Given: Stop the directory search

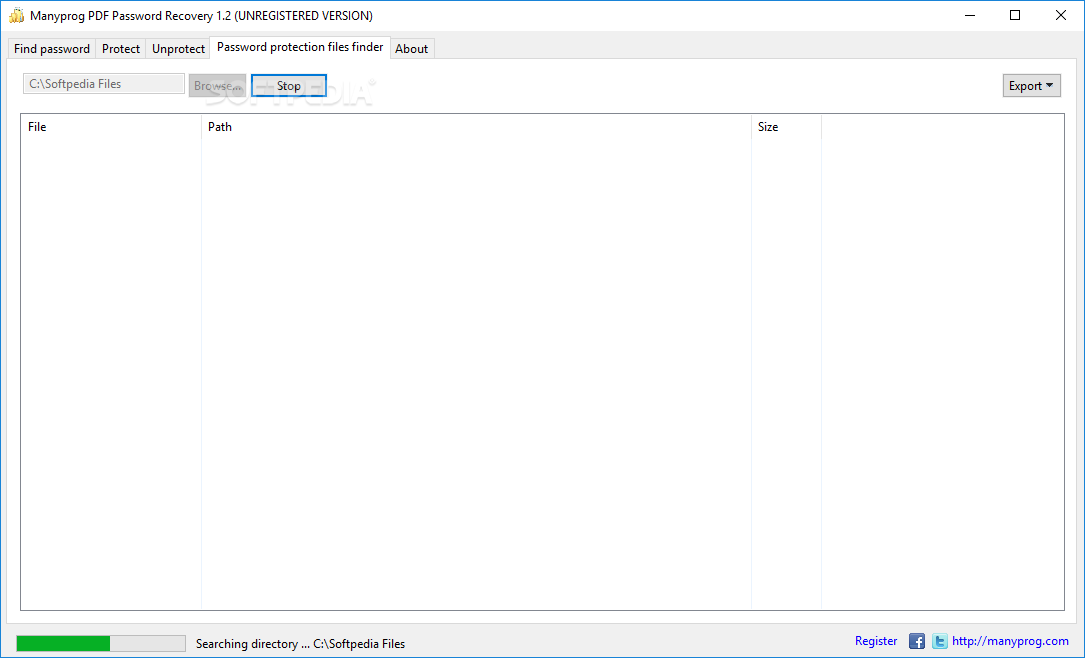Looking at the screenshot, I should point(289,86).
